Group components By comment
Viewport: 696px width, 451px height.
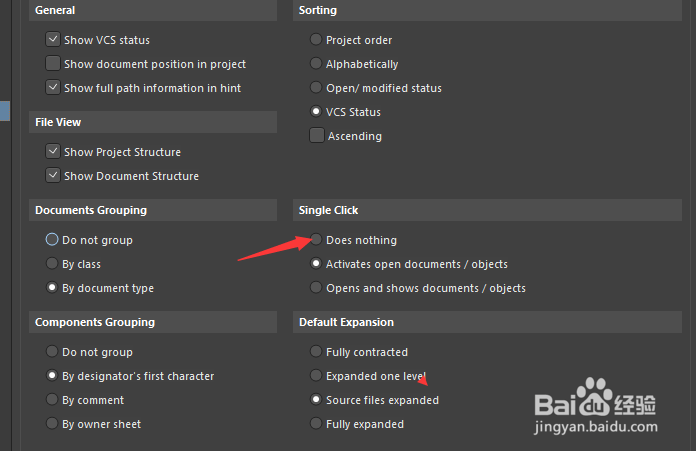coord(52,400)
